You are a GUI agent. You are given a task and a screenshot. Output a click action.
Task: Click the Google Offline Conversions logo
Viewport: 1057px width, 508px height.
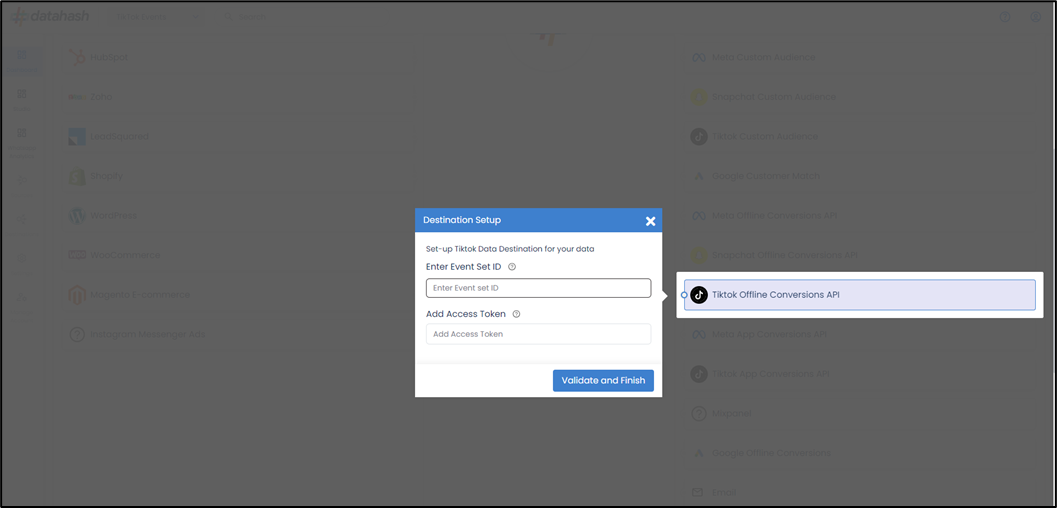click(x=699, y=453)
